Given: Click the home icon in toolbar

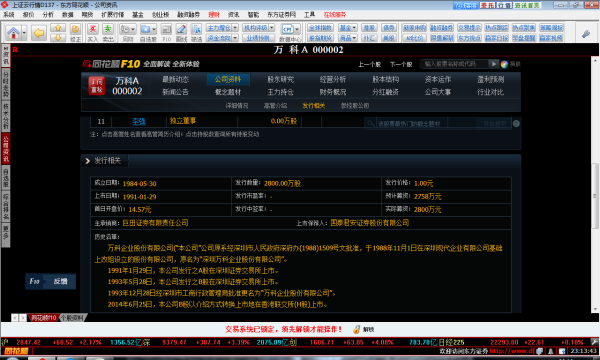Looking at the screenshot, I should pyautogui.click(x=13, y=33).
